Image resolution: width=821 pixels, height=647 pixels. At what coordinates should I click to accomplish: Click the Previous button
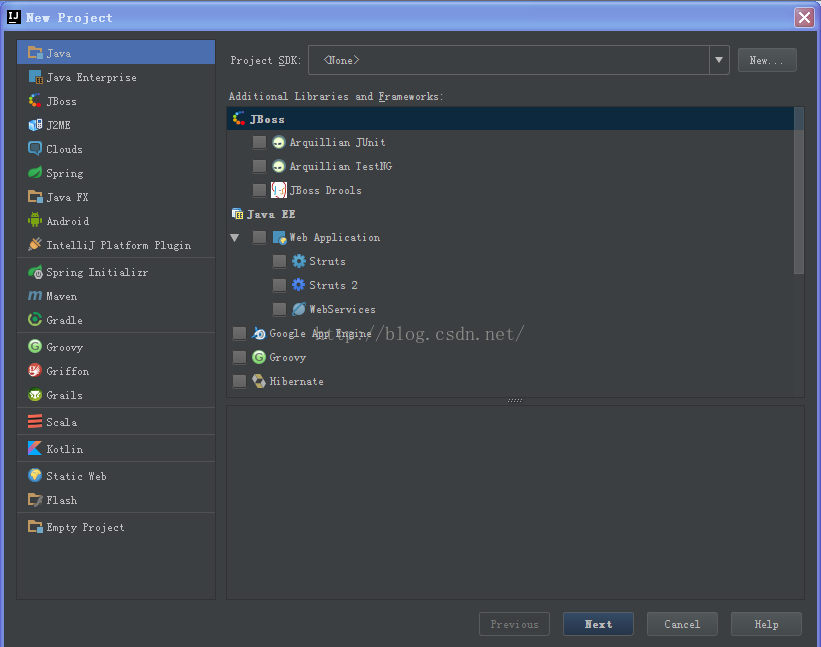[x=514, y=624]
